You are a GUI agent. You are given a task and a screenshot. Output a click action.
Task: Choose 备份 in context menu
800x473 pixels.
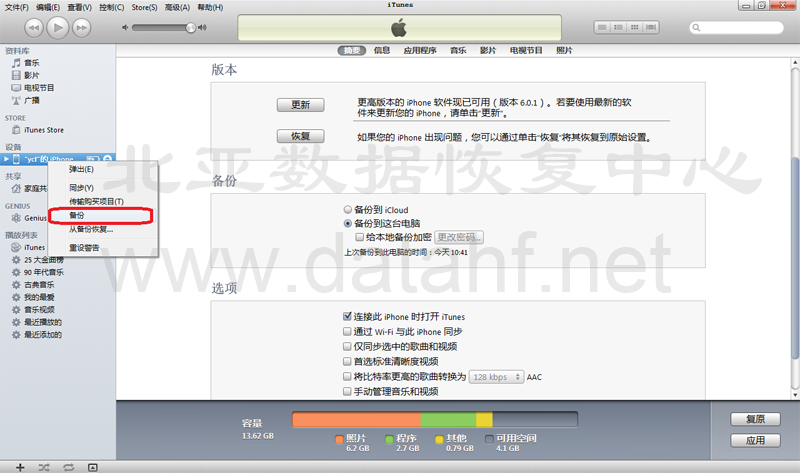[101, 215]
